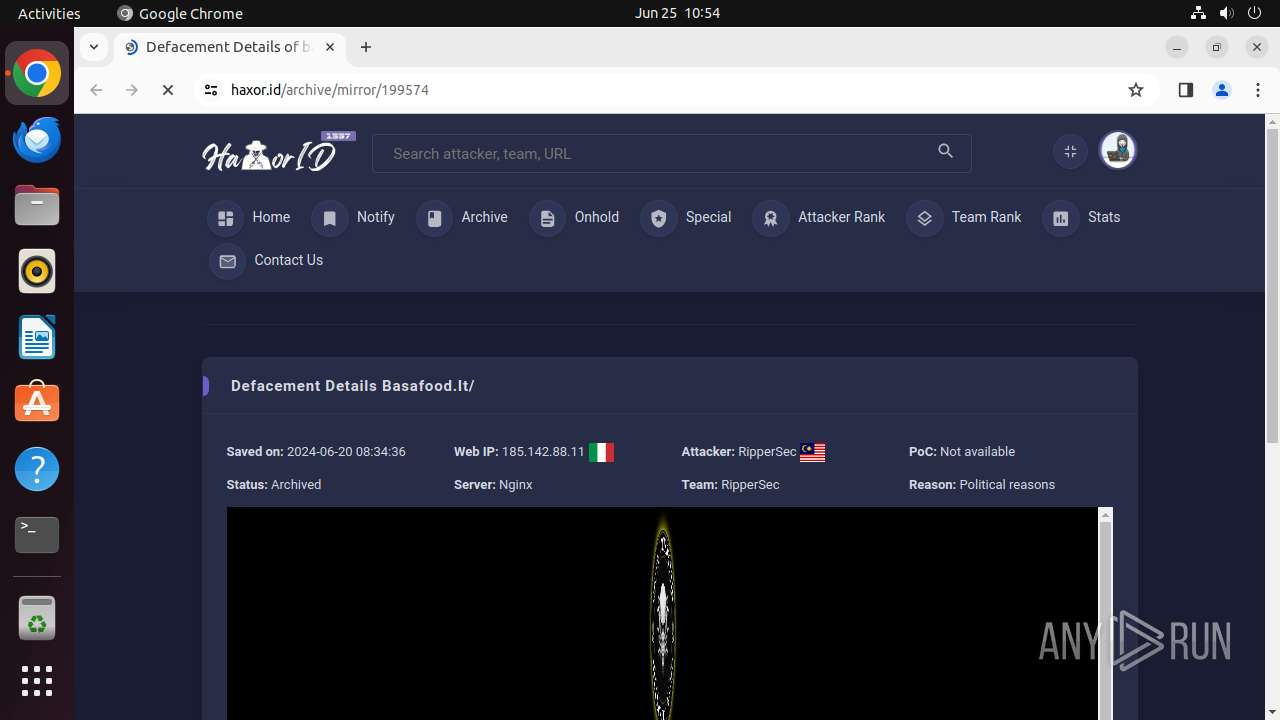
Task: Click team name RipperSec
Action: (x=750, y=485)
